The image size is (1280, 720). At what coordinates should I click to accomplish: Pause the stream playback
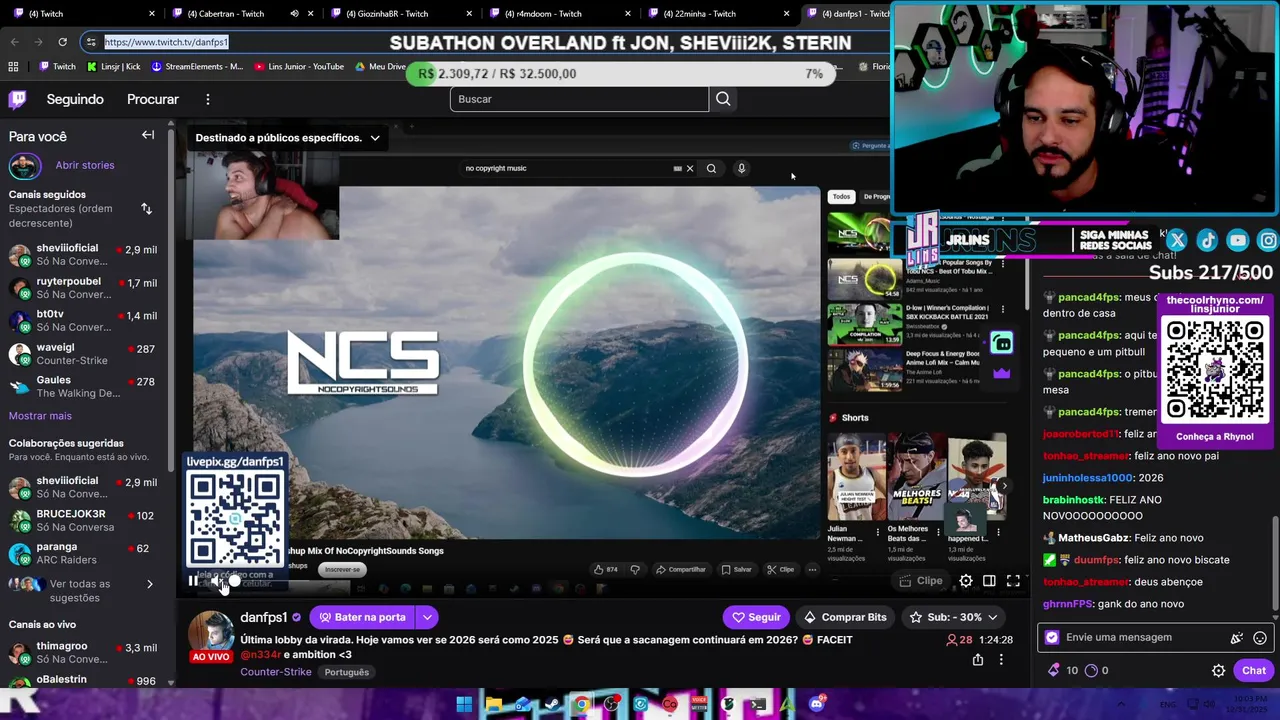193,580
